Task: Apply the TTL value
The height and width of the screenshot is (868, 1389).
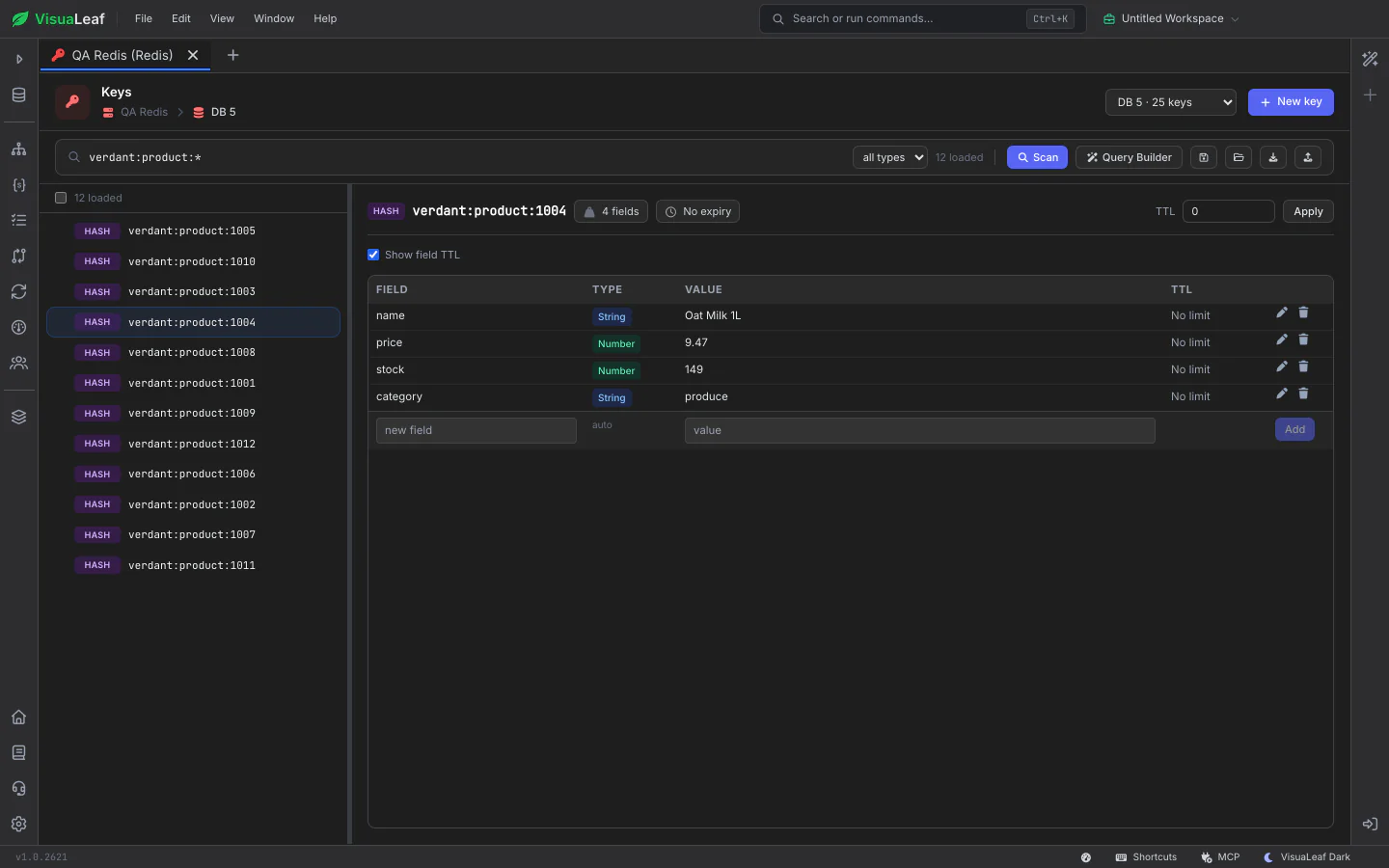Action: tap(1308, 211)
